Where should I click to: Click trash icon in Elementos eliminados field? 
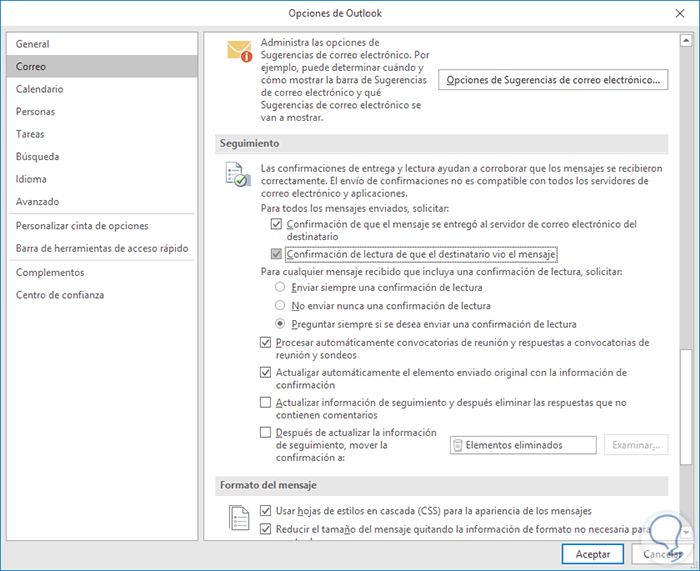[x=458, y=445]
